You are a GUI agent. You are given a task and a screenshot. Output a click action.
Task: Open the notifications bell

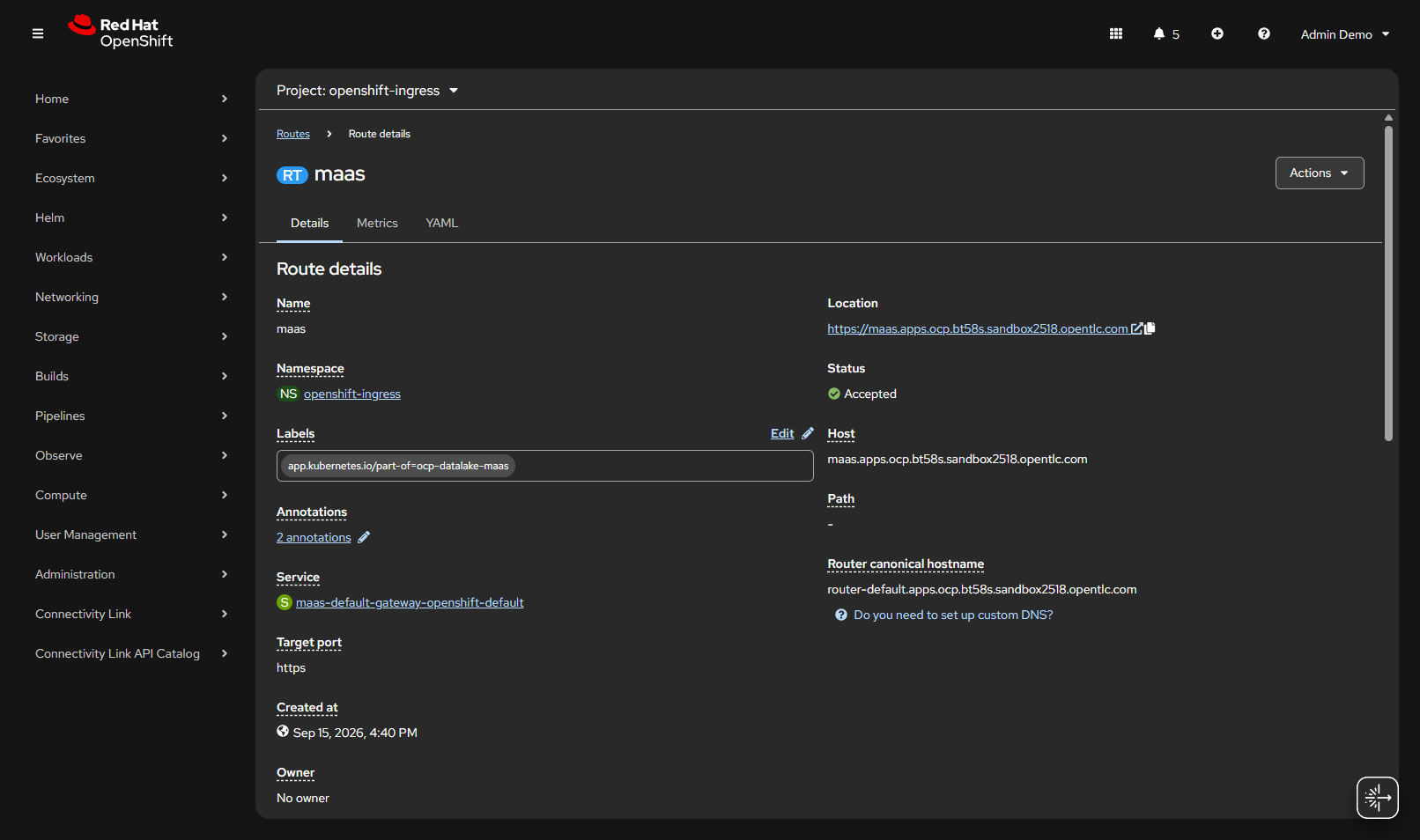tap(1165, 33)
